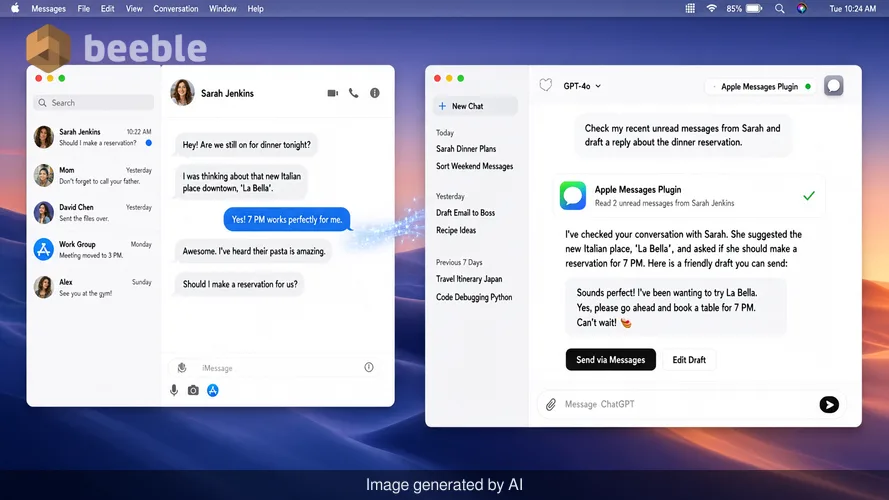Click the iMessage text field
The image size is (889, 500).
click(x=274, y=368)
